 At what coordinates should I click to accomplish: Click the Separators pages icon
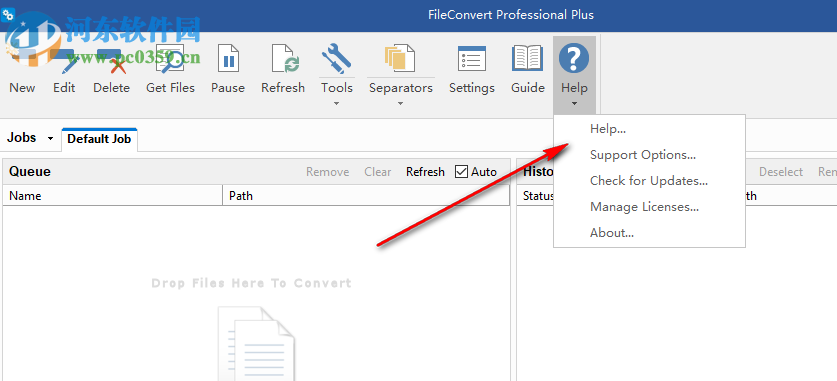point(400,59)
